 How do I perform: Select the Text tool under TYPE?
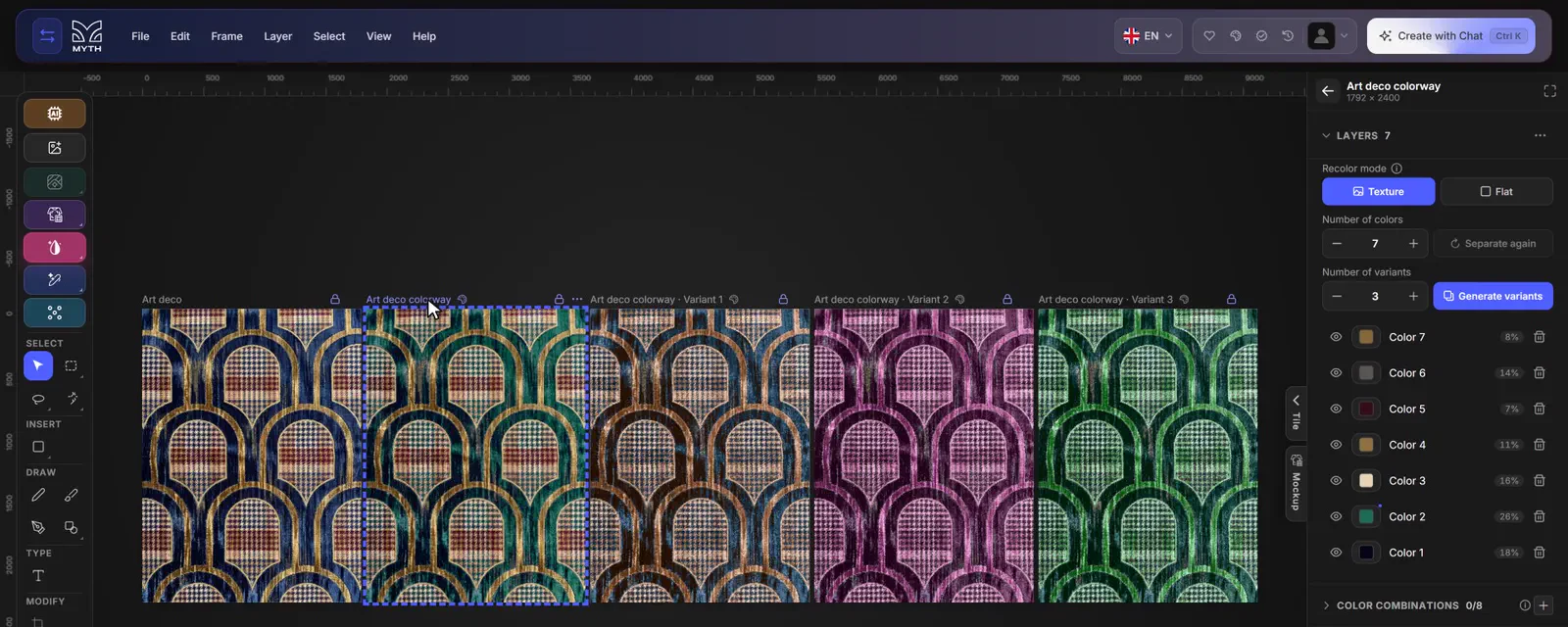(38, 576)
